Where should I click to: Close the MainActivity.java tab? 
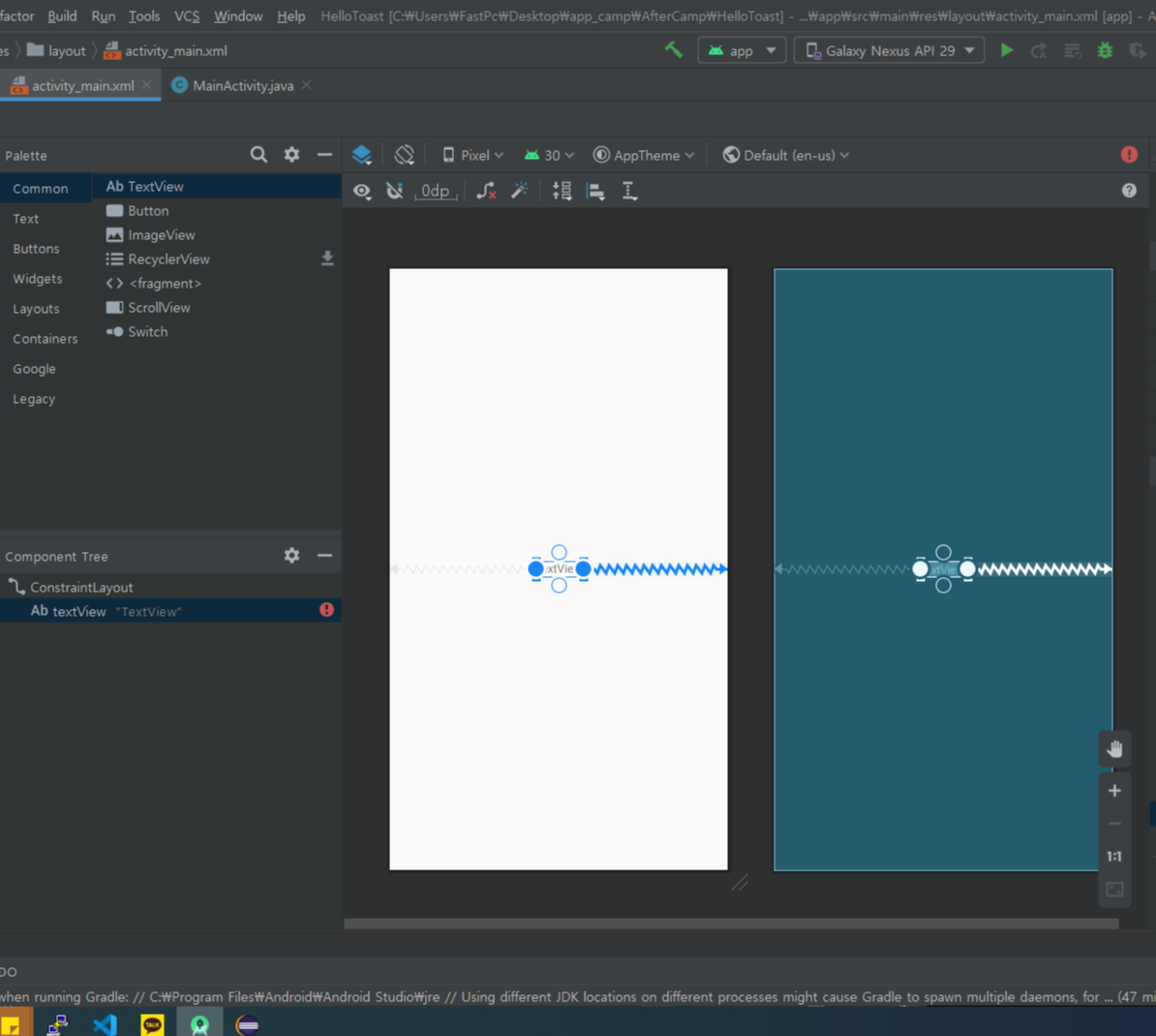(x=307, y=85)
